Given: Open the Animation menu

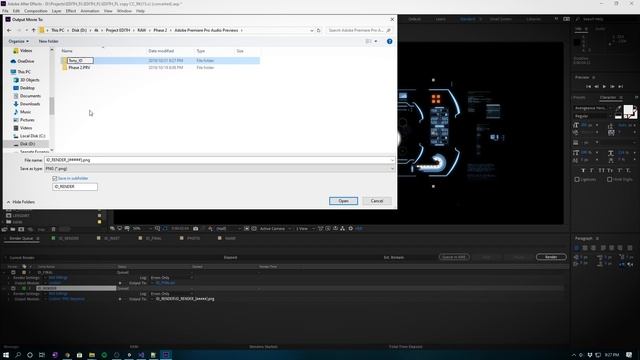Looking at the screenshot, I should coord(89,11).
